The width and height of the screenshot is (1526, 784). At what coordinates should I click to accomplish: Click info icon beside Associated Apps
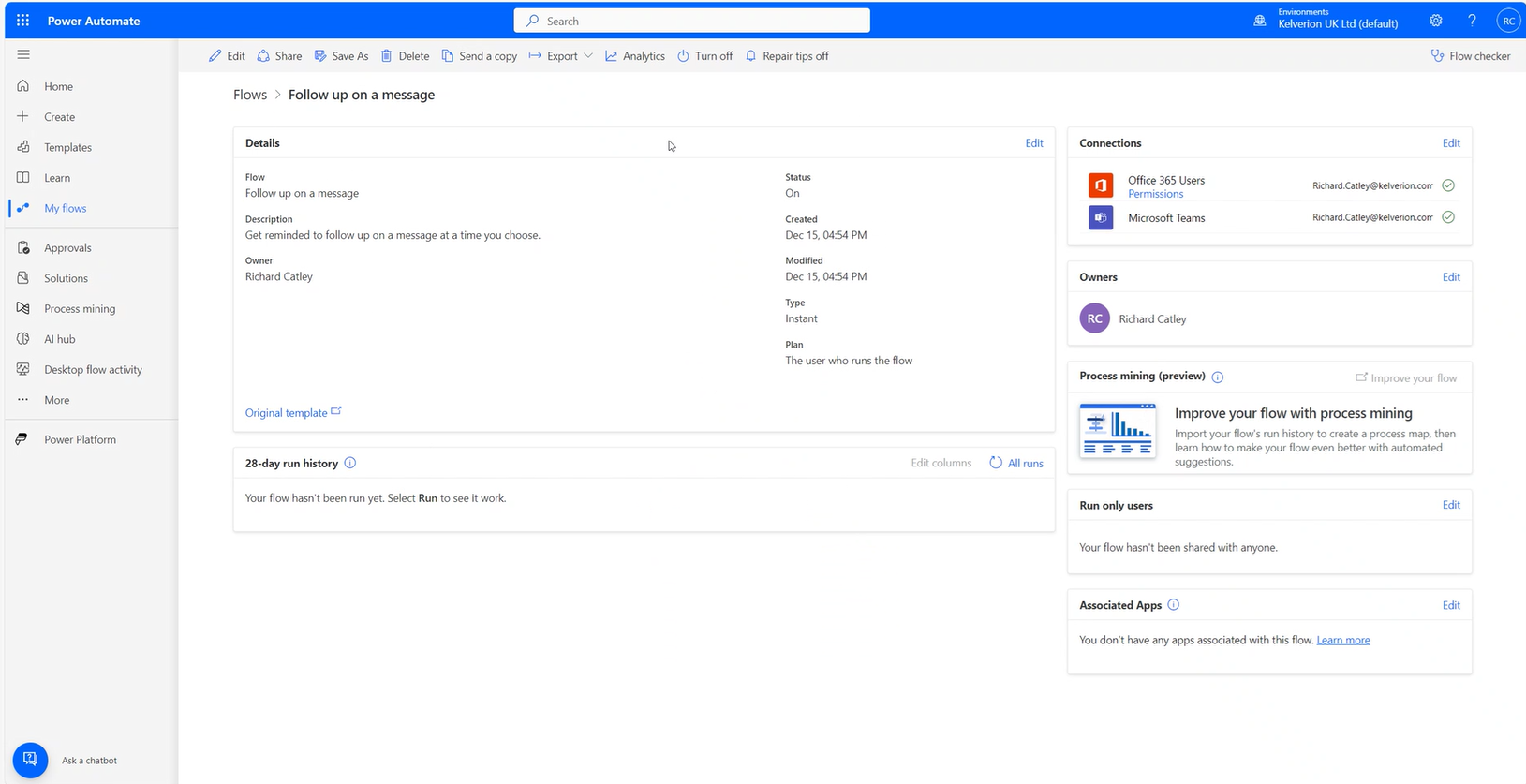pos(1174,605)
